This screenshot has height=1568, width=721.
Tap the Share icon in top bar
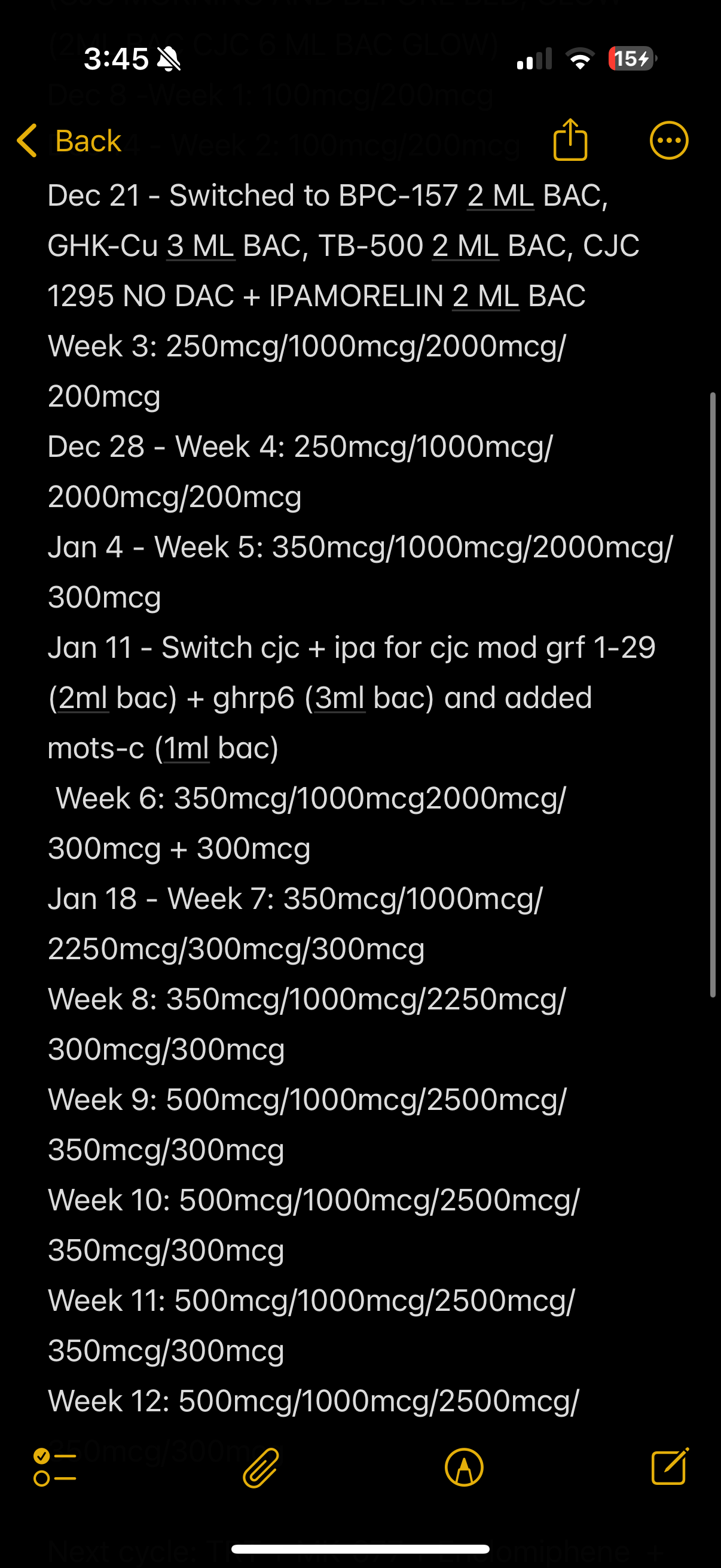(x=570, y=140)
